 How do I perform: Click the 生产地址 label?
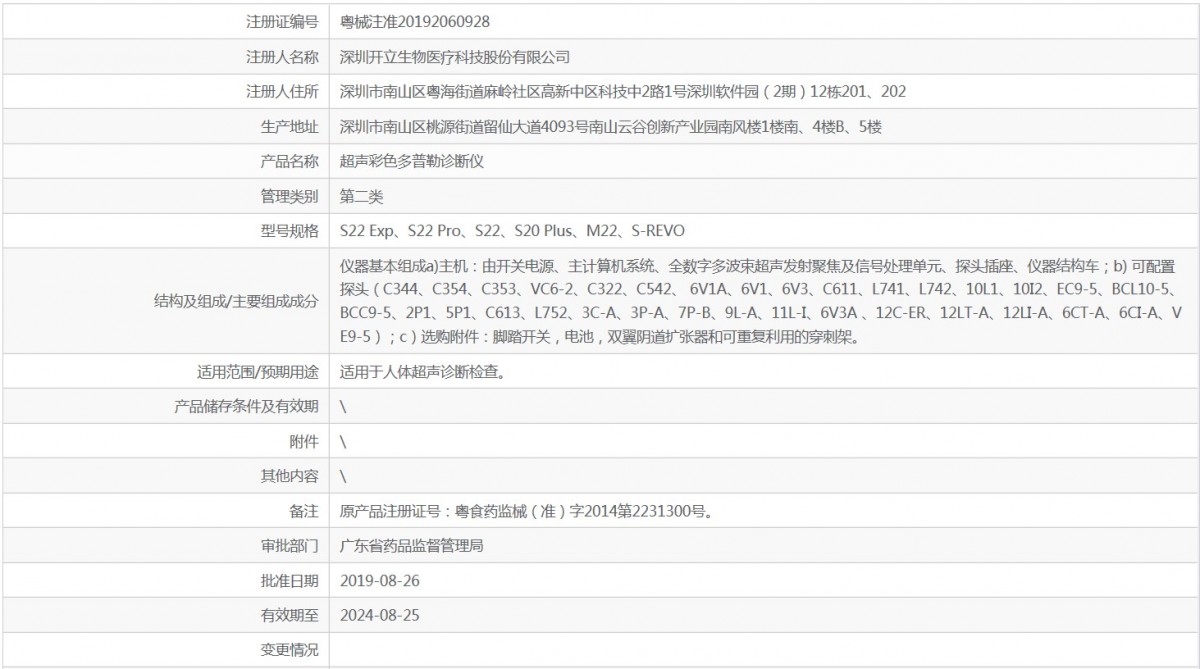pos(290,126)
